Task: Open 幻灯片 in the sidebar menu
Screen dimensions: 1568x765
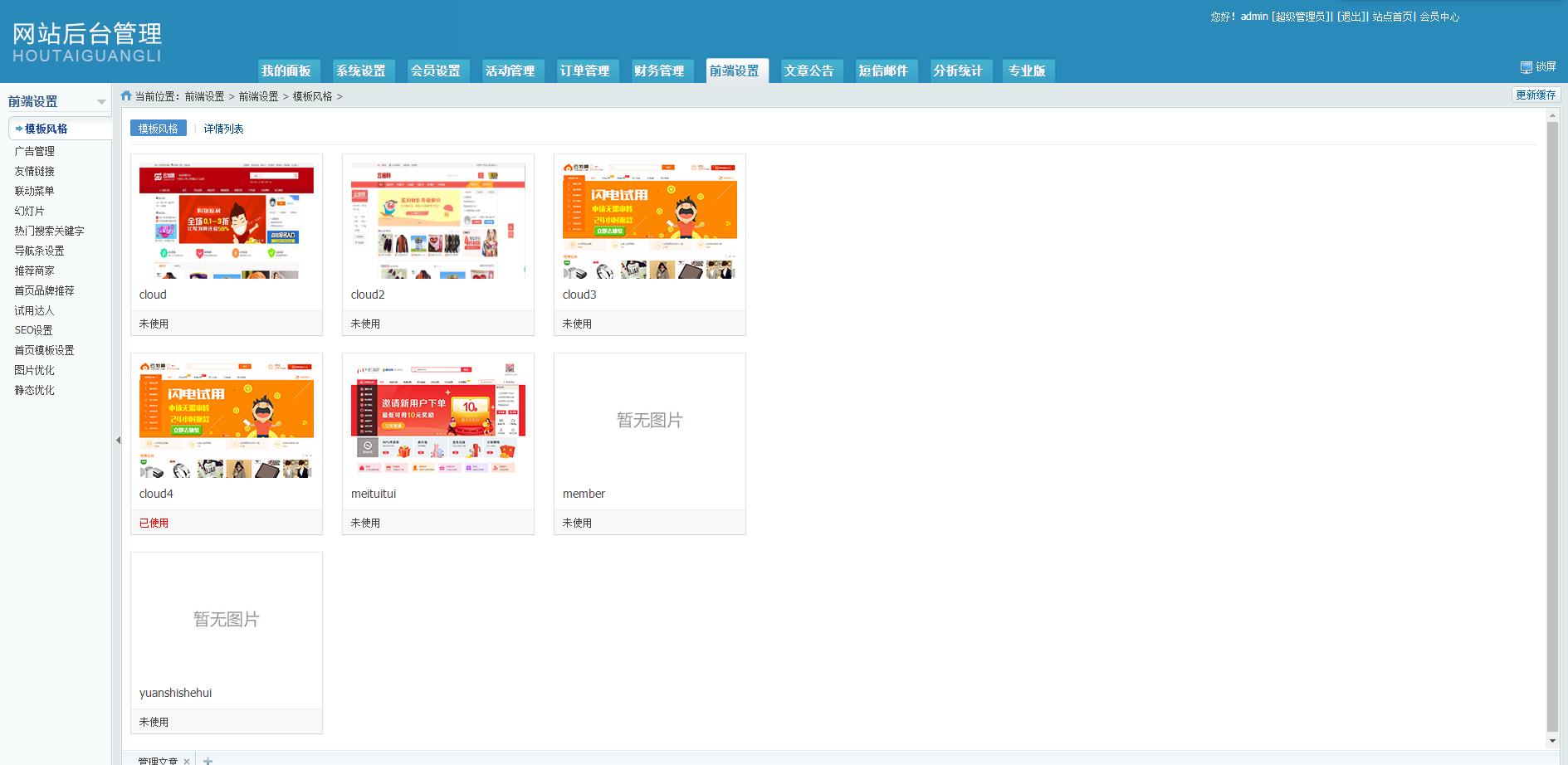Action: [x=29, y=211]
